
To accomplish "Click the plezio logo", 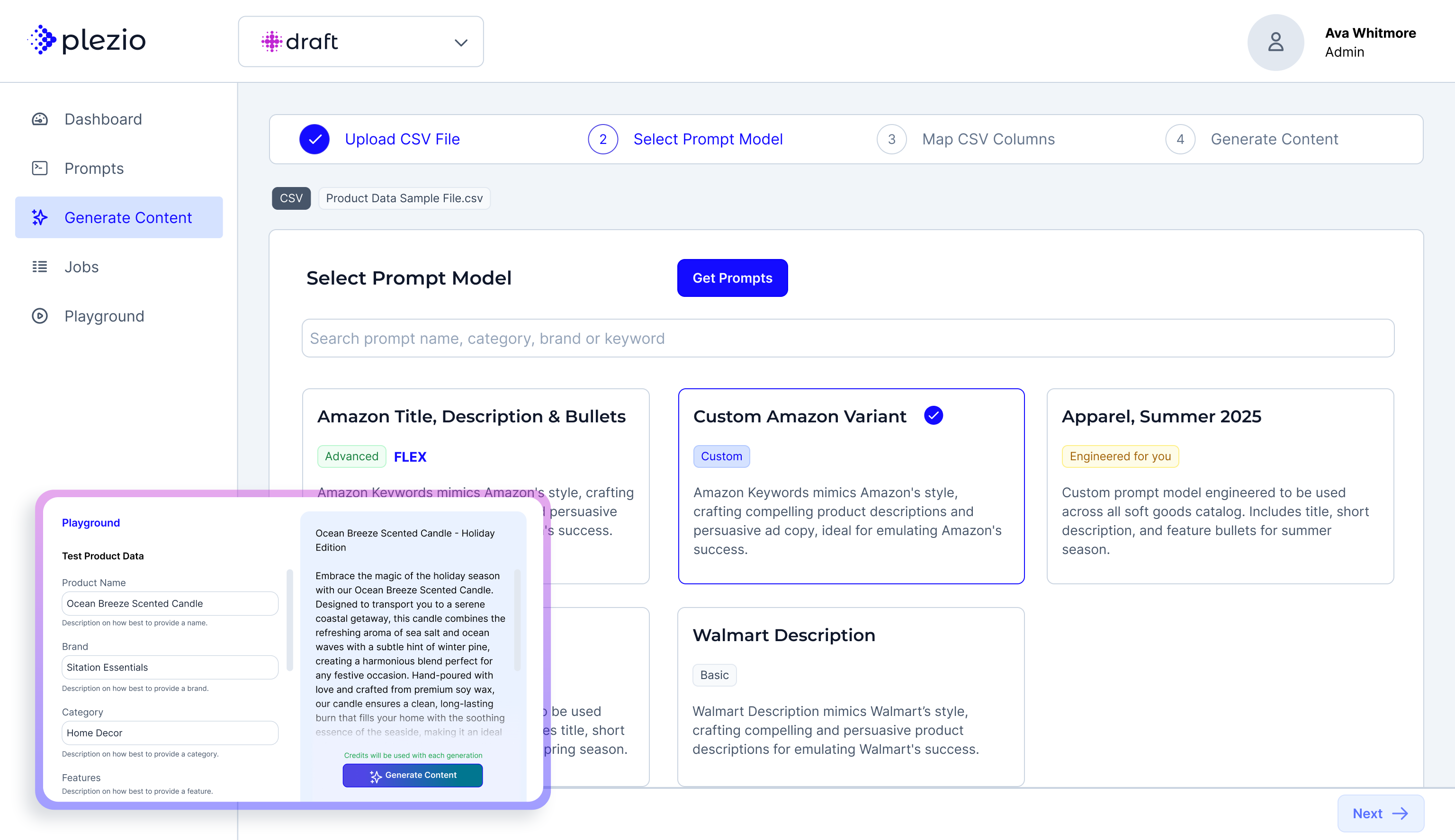I will coord(88,40).
